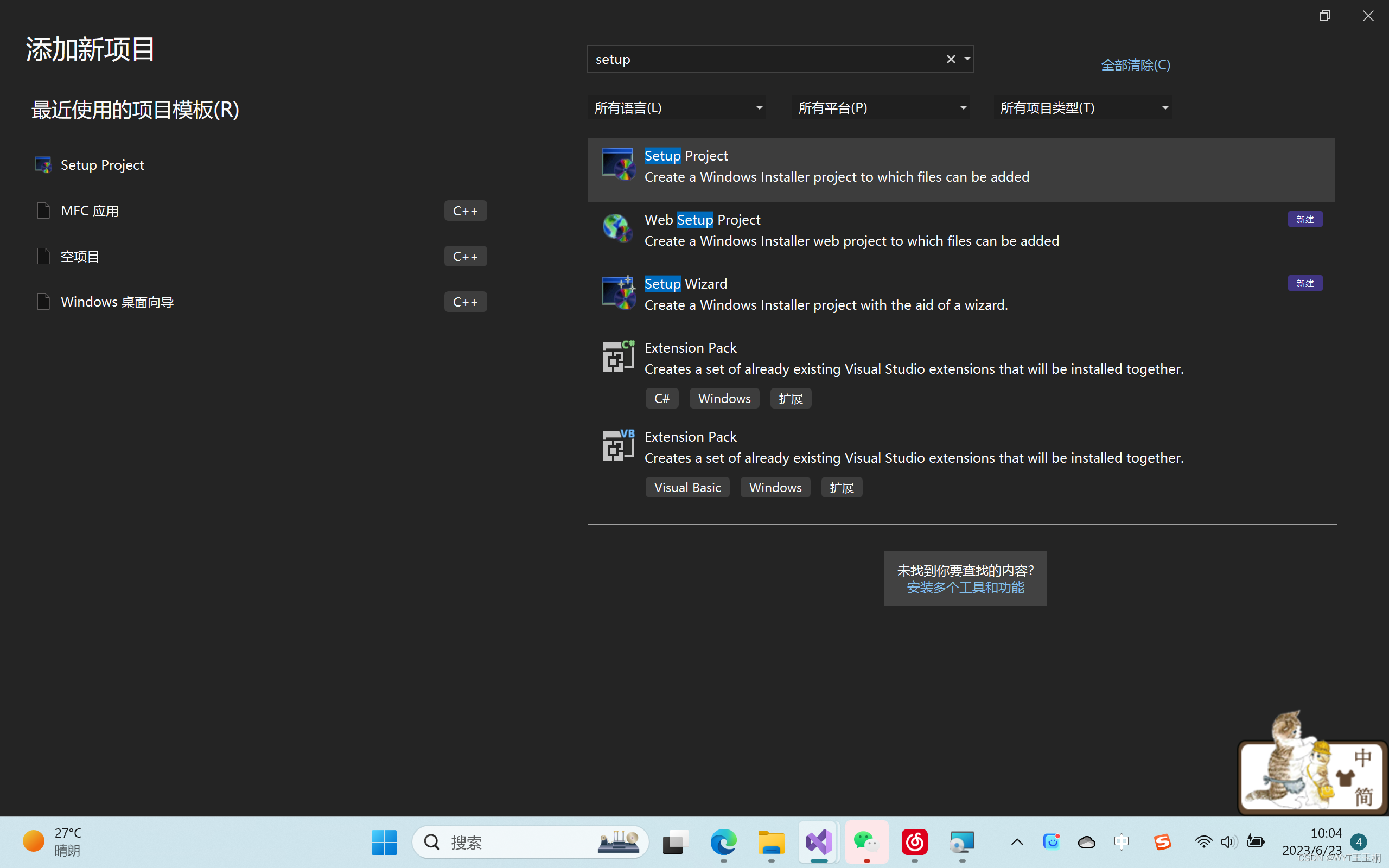Click the VB Extension Pack icon
This screenshot has height=868, width=1389.
coord(617,445)
